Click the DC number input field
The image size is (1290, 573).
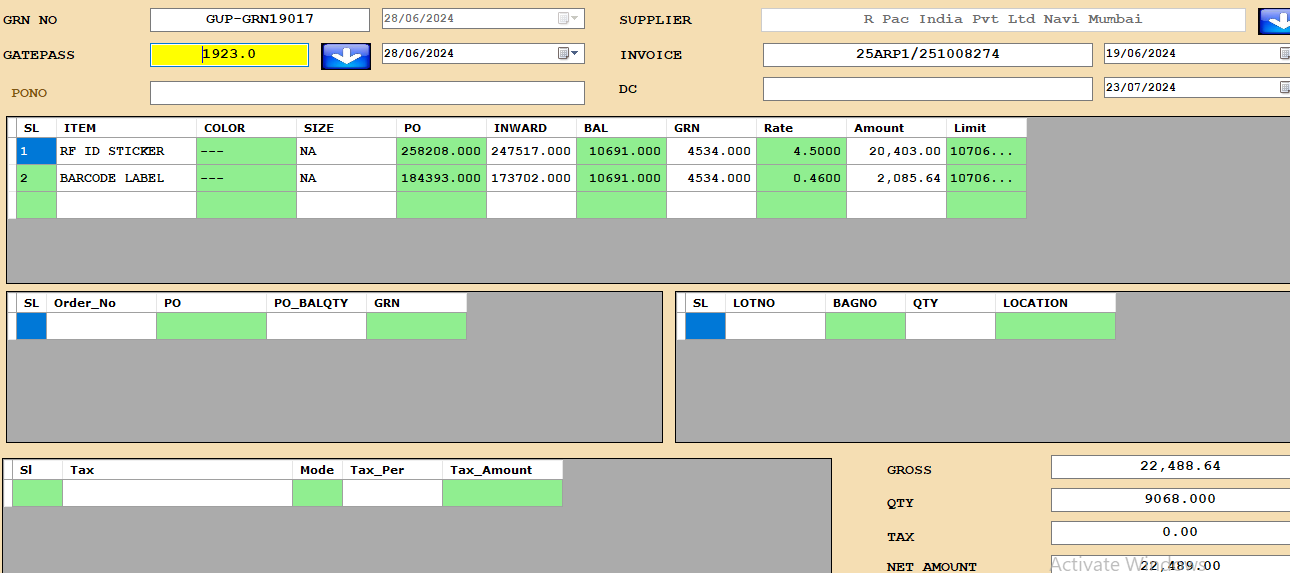[927, 89]
